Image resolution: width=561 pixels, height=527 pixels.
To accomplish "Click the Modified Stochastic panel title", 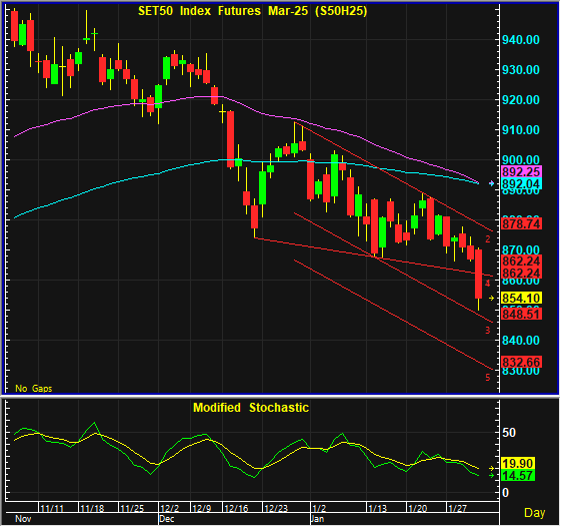I will click(x=251, y=408).
